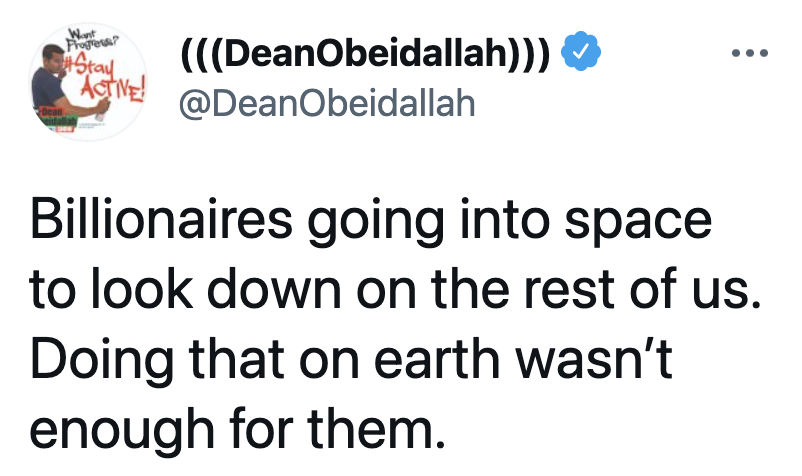Viewport: 802px width, 476px height.
Task: Click the word 'them.' ending the tweet
Action: (376, 427)
